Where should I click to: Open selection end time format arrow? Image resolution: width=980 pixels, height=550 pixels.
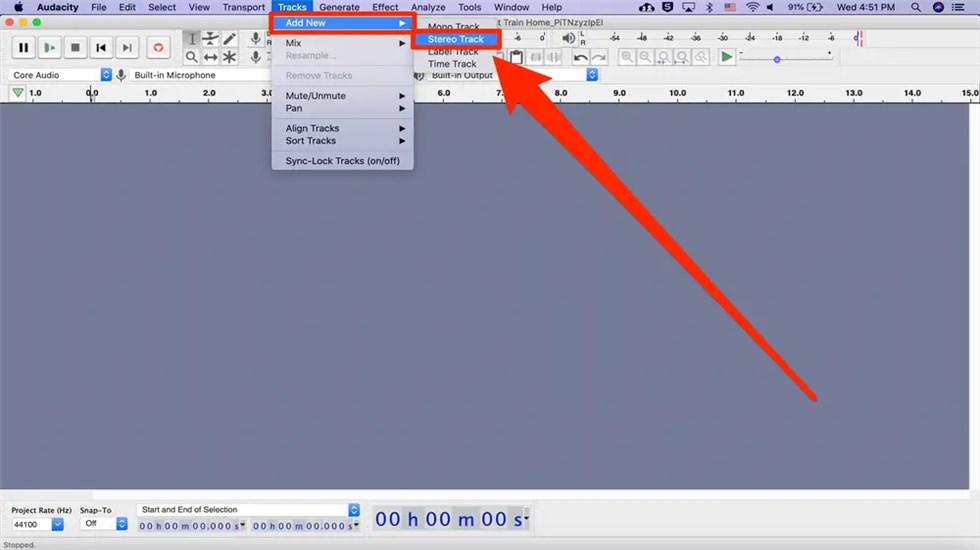point(356,525)
